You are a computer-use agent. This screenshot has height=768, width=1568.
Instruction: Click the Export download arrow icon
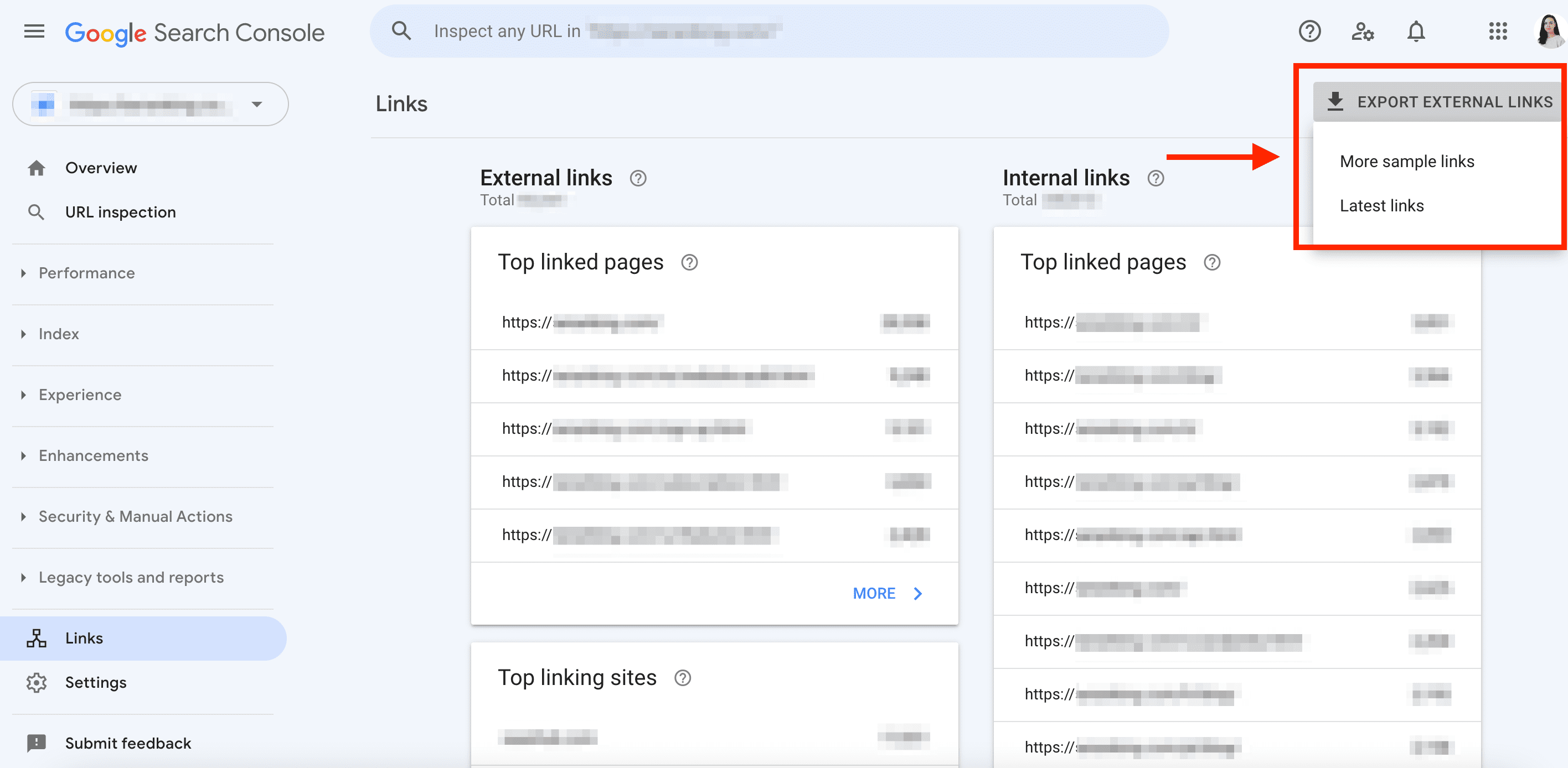[1335, 102]
